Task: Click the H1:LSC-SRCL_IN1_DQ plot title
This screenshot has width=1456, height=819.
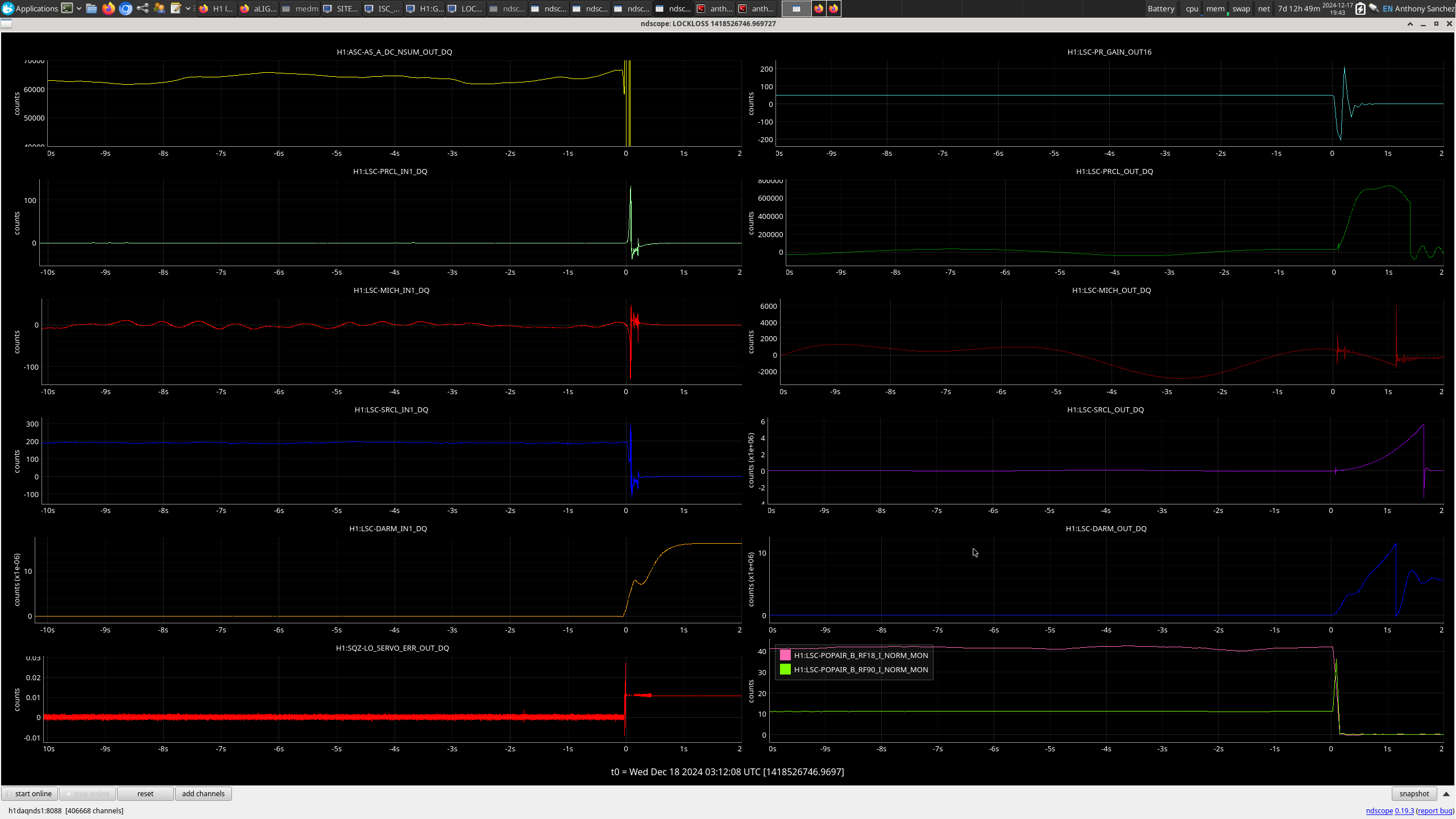Action: [391, 409]
